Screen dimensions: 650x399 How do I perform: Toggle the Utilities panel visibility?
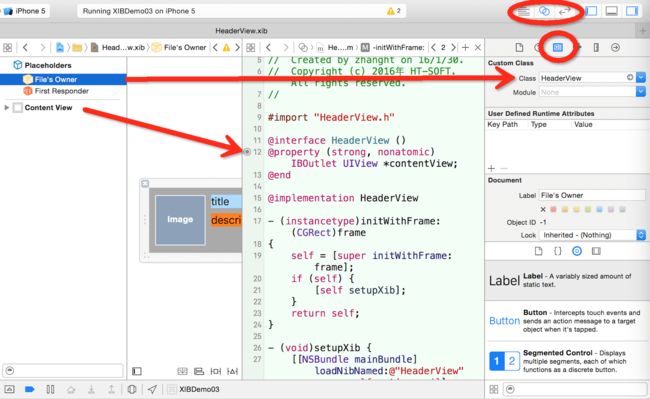tap(632, 11)
